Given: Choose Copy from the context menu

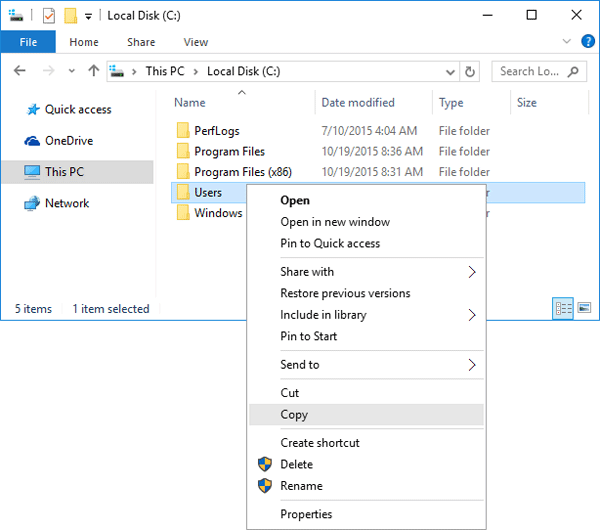Looking at the screenshot, I should coord(294,415).
